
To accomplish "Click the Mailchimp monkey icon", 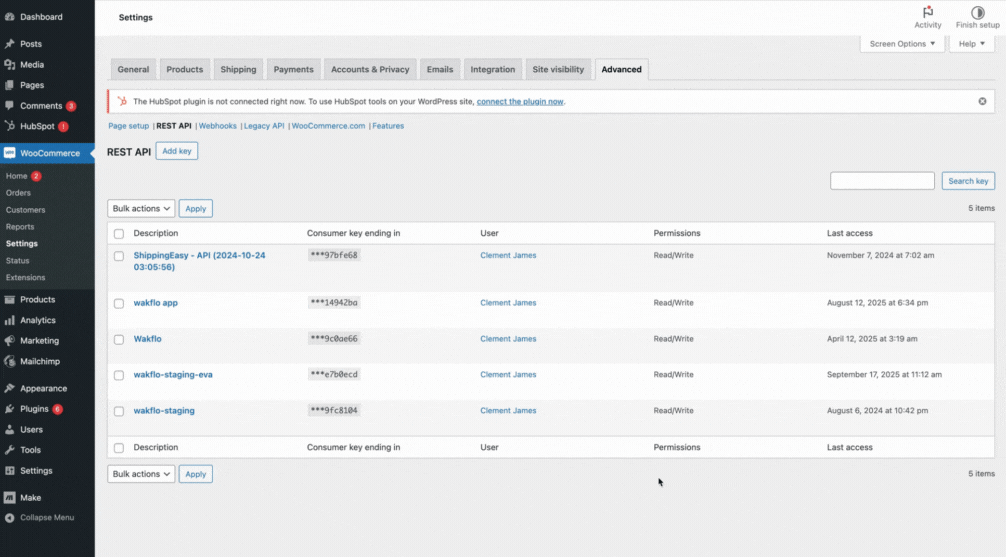I will [10, 361].
